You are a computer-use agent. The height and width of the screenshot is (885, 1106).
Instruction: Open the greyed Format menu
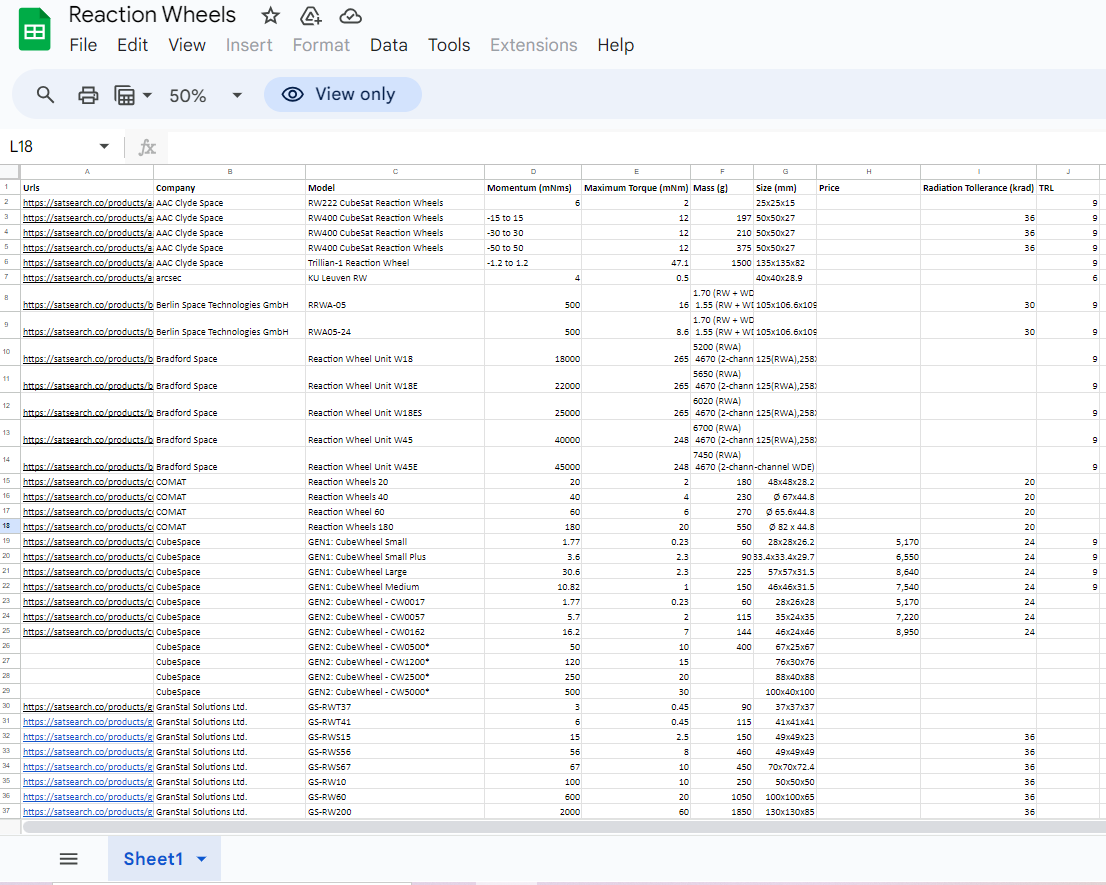click(321, 45)
